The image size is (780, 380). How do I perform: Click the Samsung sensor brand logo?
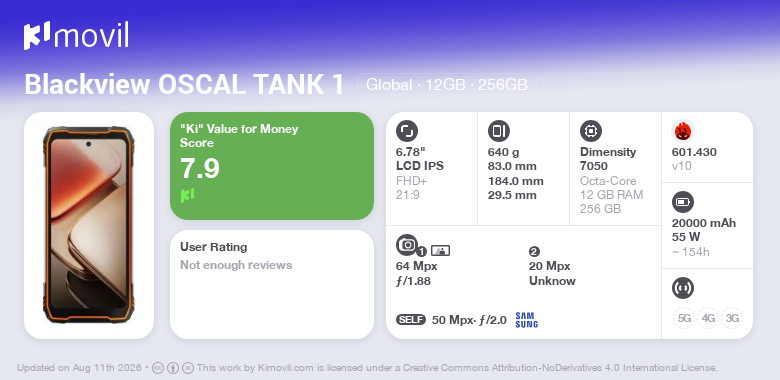click(526, 320)
